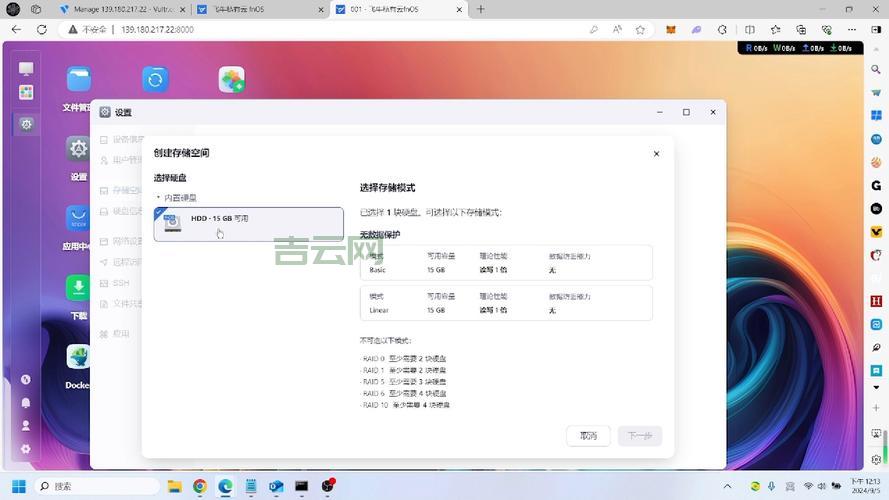Open the Docker desktop icon
The width and height of the screenshot is (889, 500).
(x=78, y=357)
